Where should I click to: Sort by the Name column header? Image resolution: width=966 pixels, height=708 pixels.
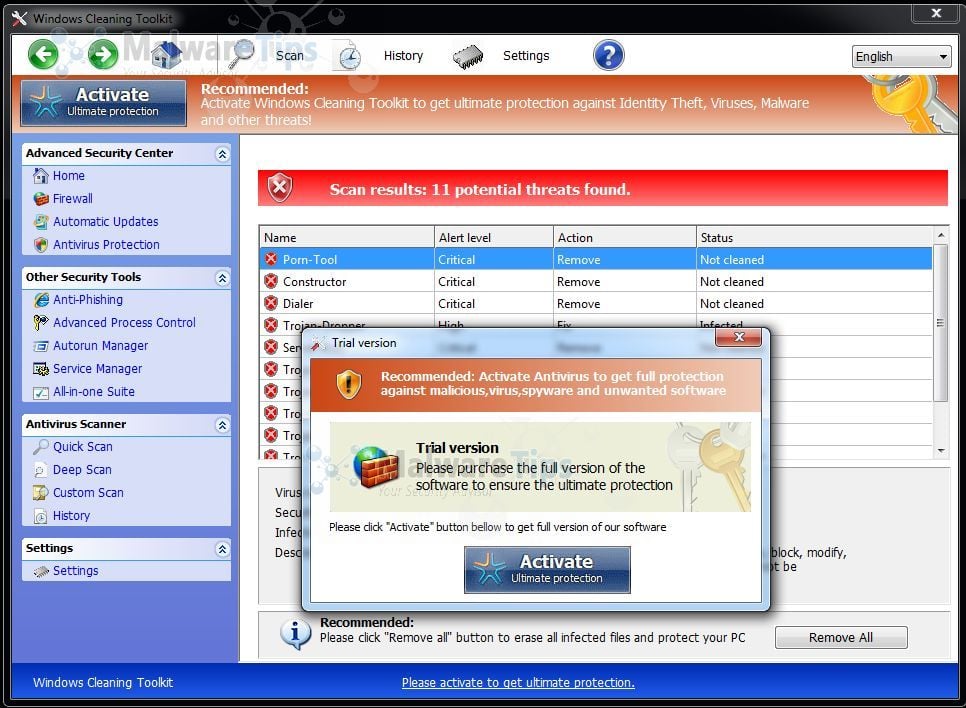347,237
